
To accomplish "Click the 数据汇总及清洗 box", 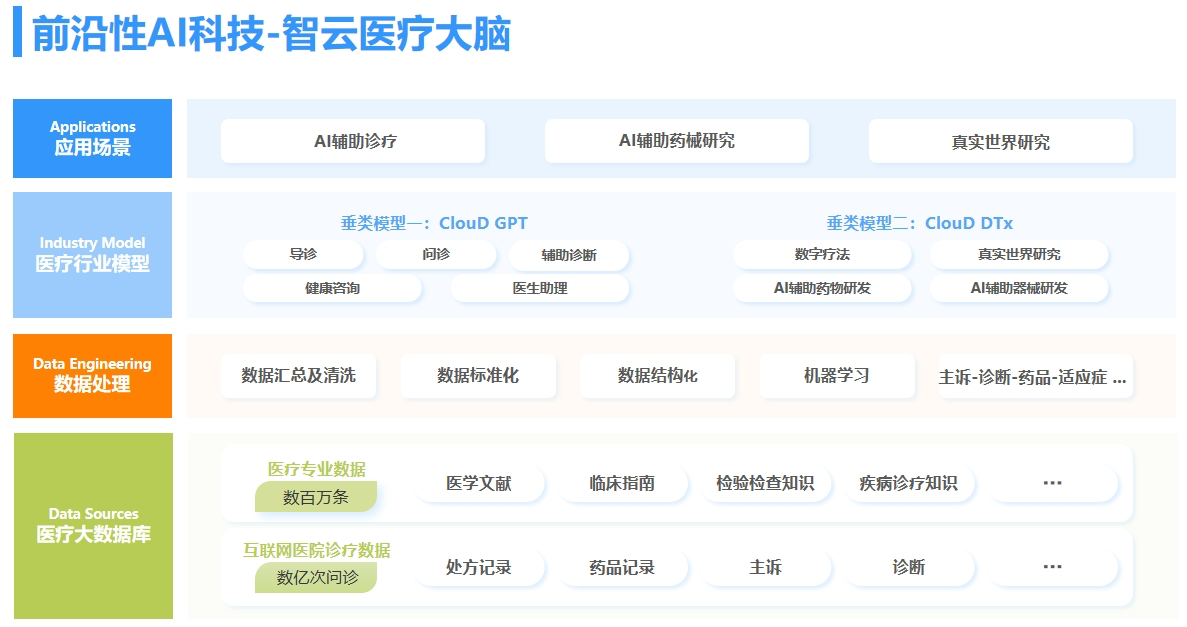I will (298, 376).
